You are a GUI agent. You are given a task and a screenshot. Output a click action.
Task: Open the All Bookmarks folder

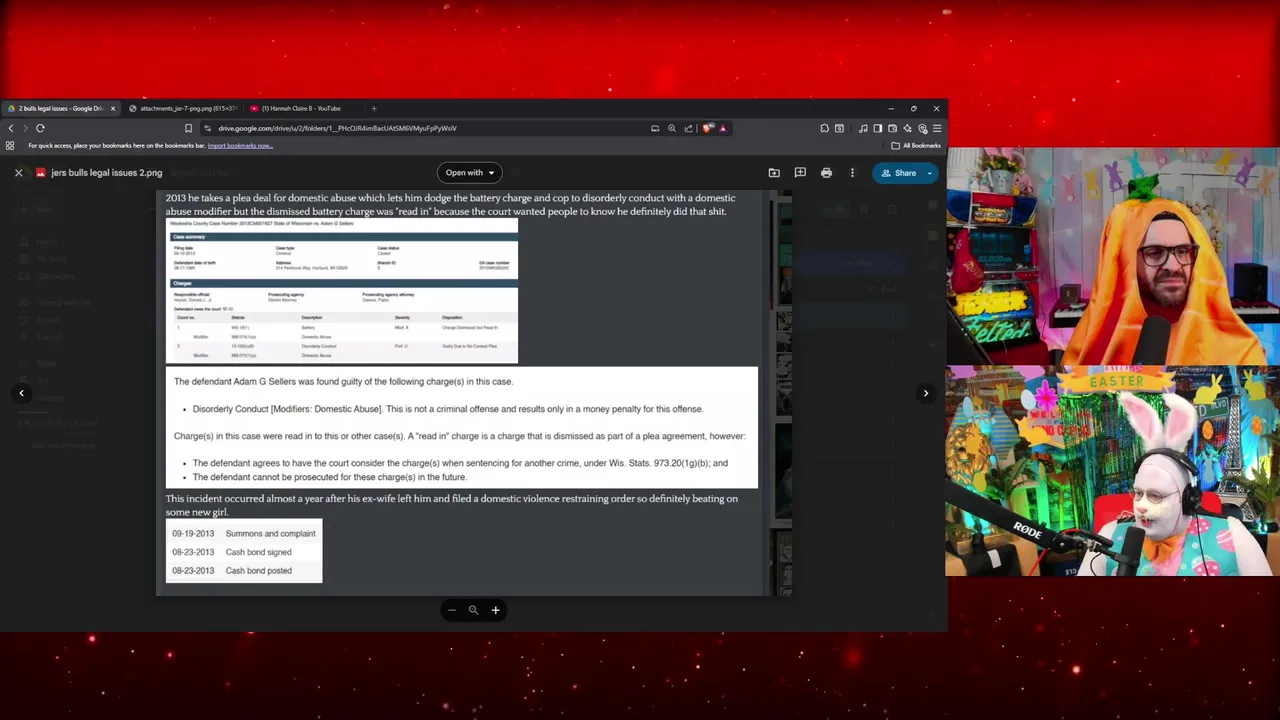click(x=916, y=146)
